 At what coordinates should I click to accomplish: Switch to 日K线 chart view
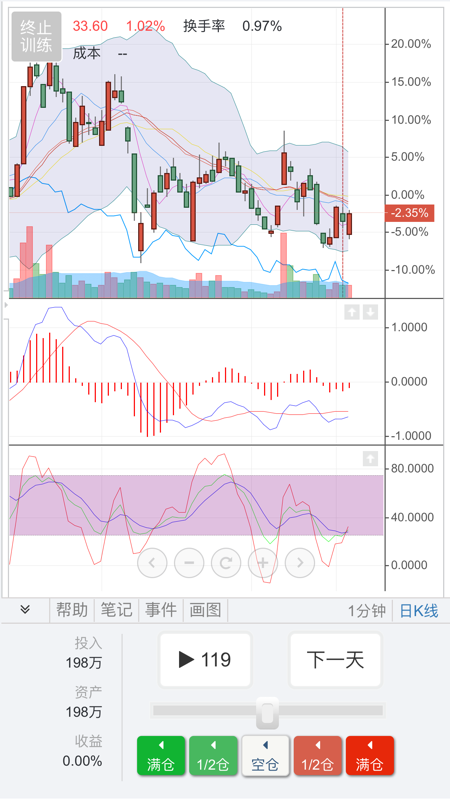point(419,610)
